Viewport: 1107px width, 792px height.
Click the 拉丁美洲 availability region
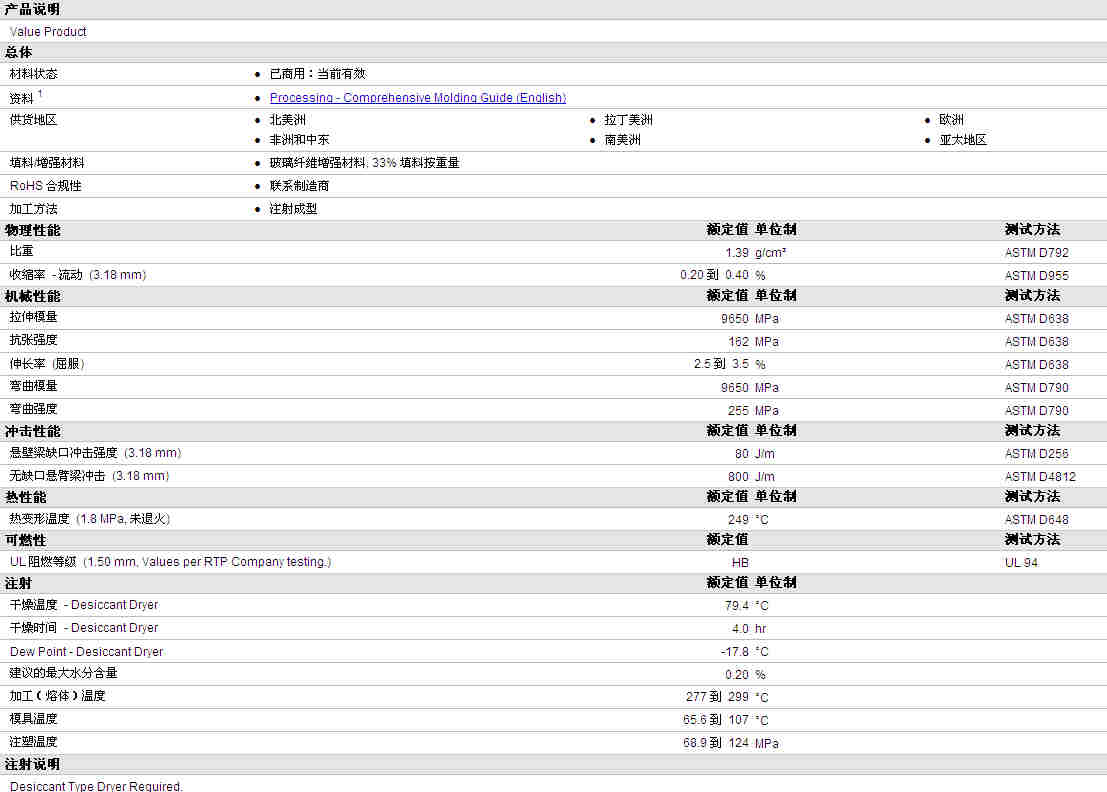[628, 120]
